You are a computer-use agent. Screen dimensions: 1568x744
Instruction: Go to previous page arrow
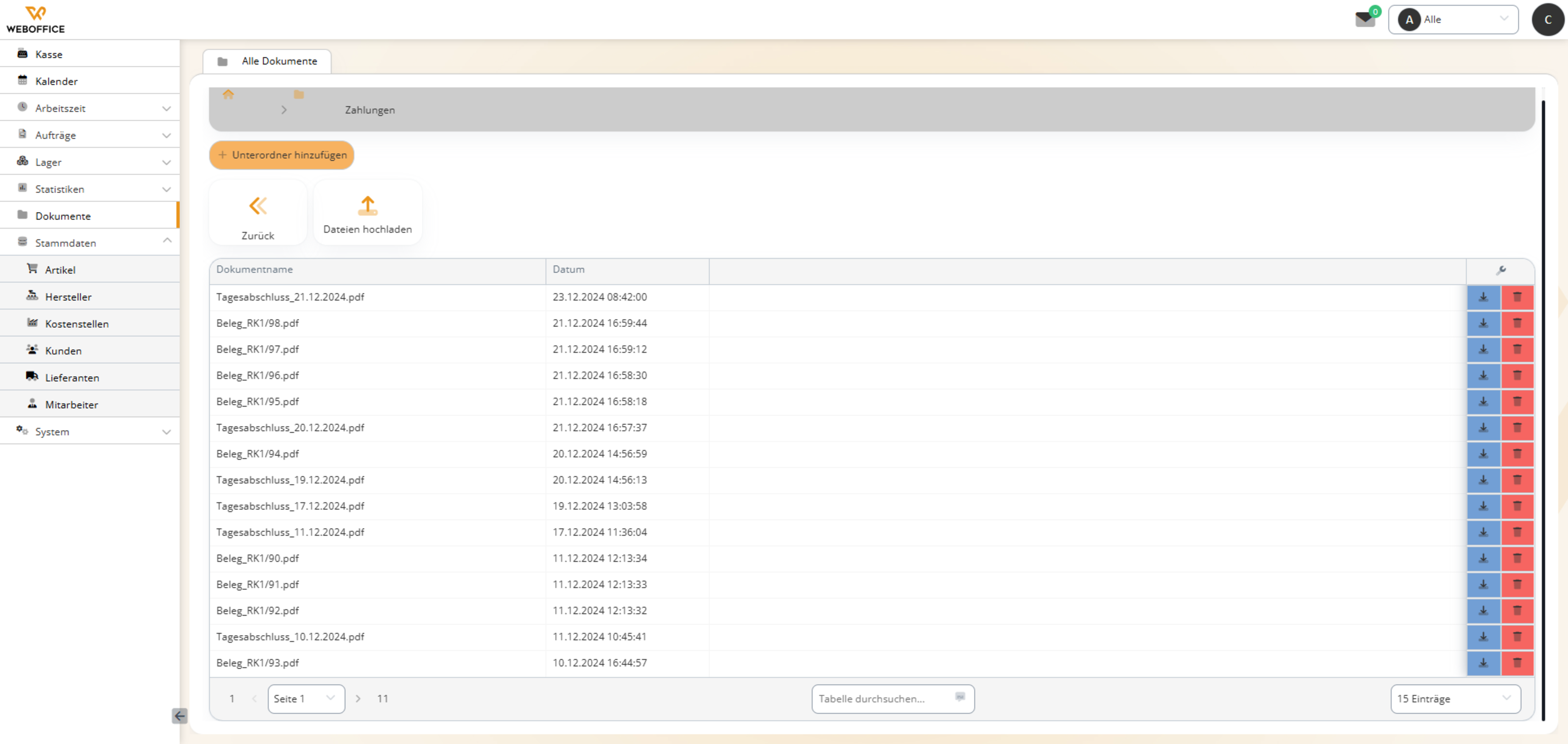point(255,698)
